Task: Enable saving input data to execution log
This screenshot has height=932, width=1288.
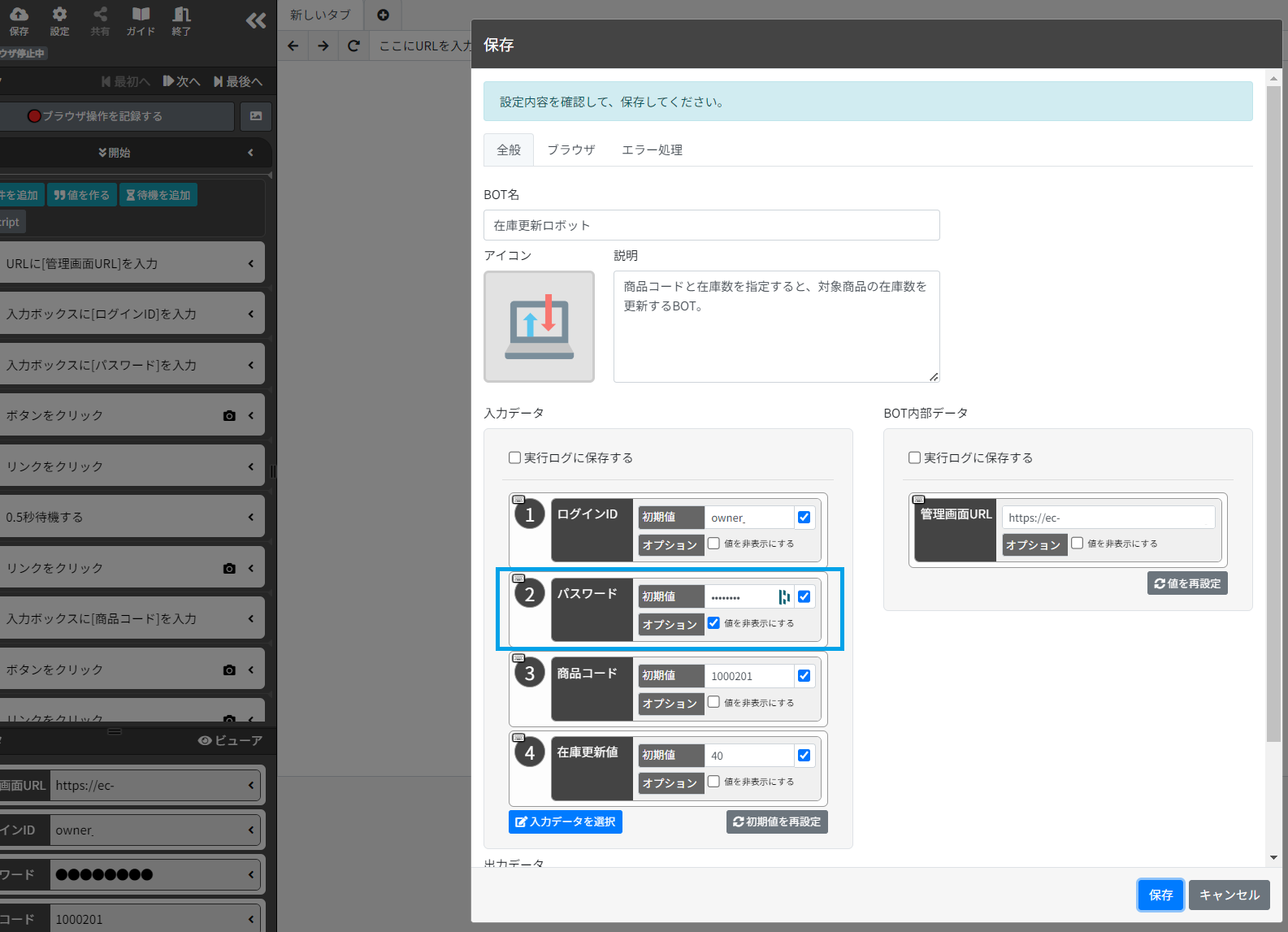Action: [514, 457]
